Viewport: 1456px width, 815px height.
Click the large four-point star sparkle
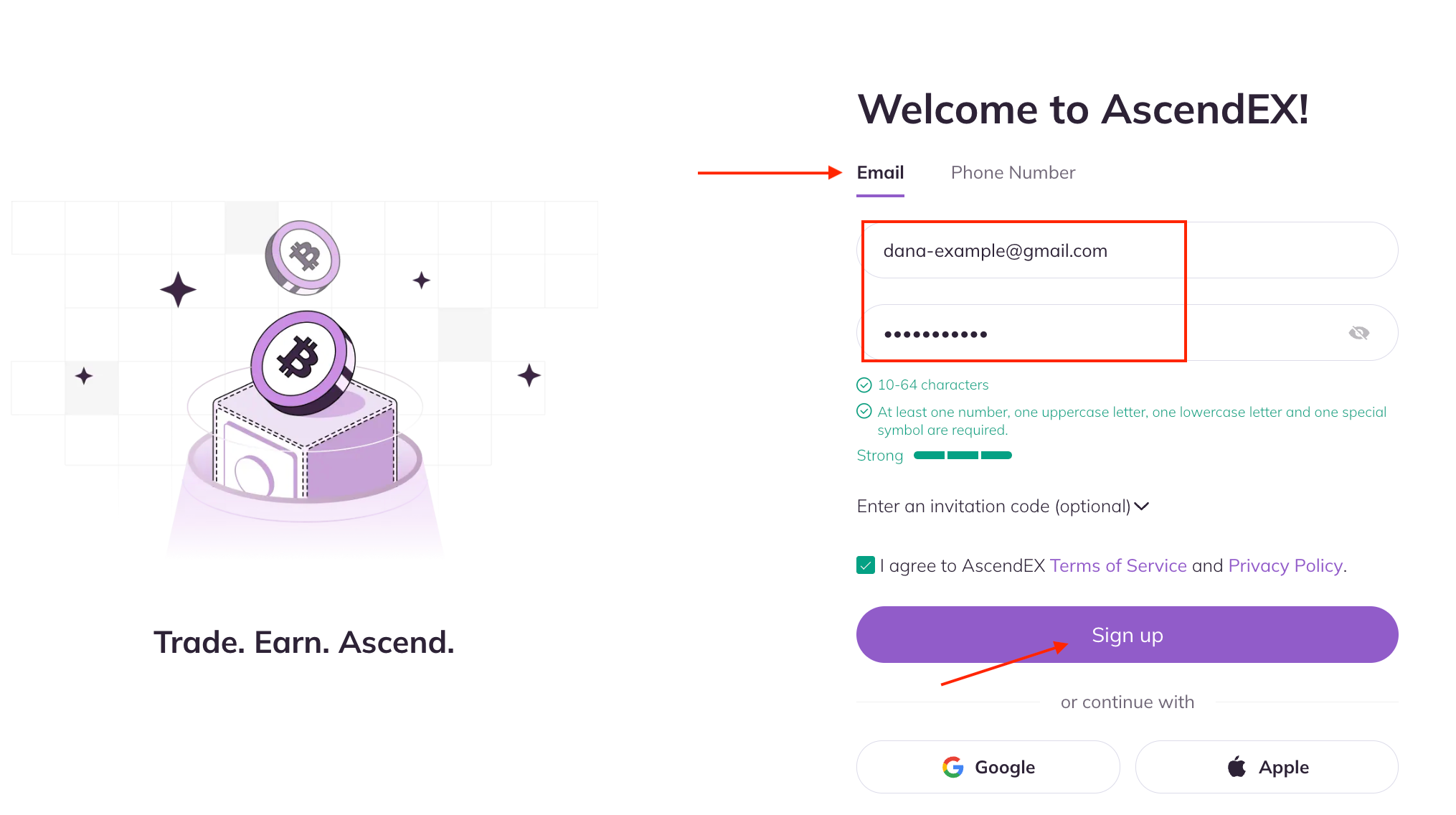[x=178, y=290]
